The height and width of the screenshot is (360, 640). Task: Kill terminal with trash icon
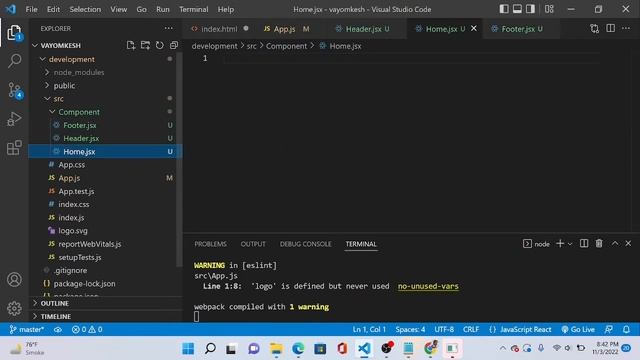tap(599, 244)
